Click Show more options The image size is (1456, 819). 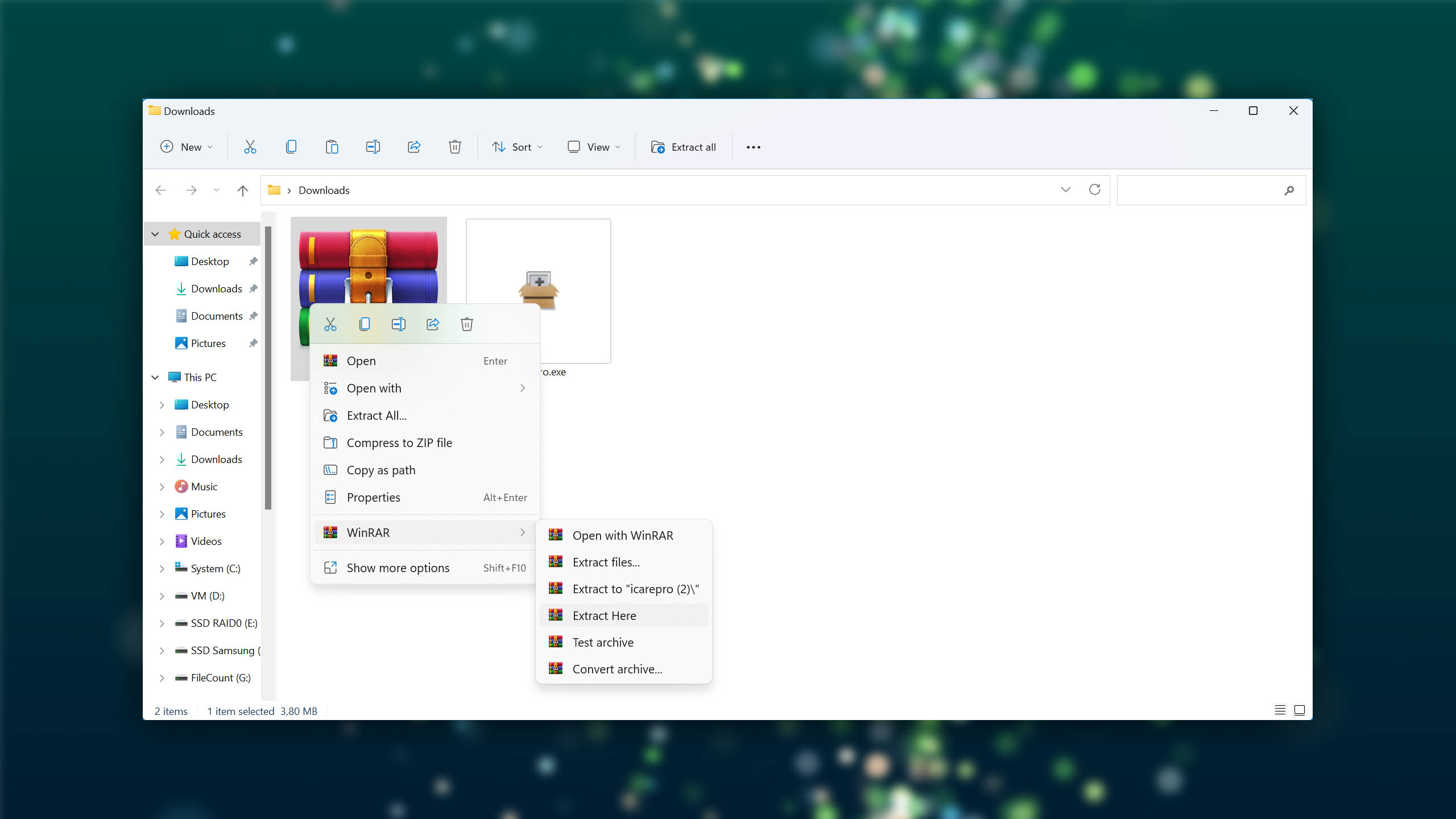425,568
